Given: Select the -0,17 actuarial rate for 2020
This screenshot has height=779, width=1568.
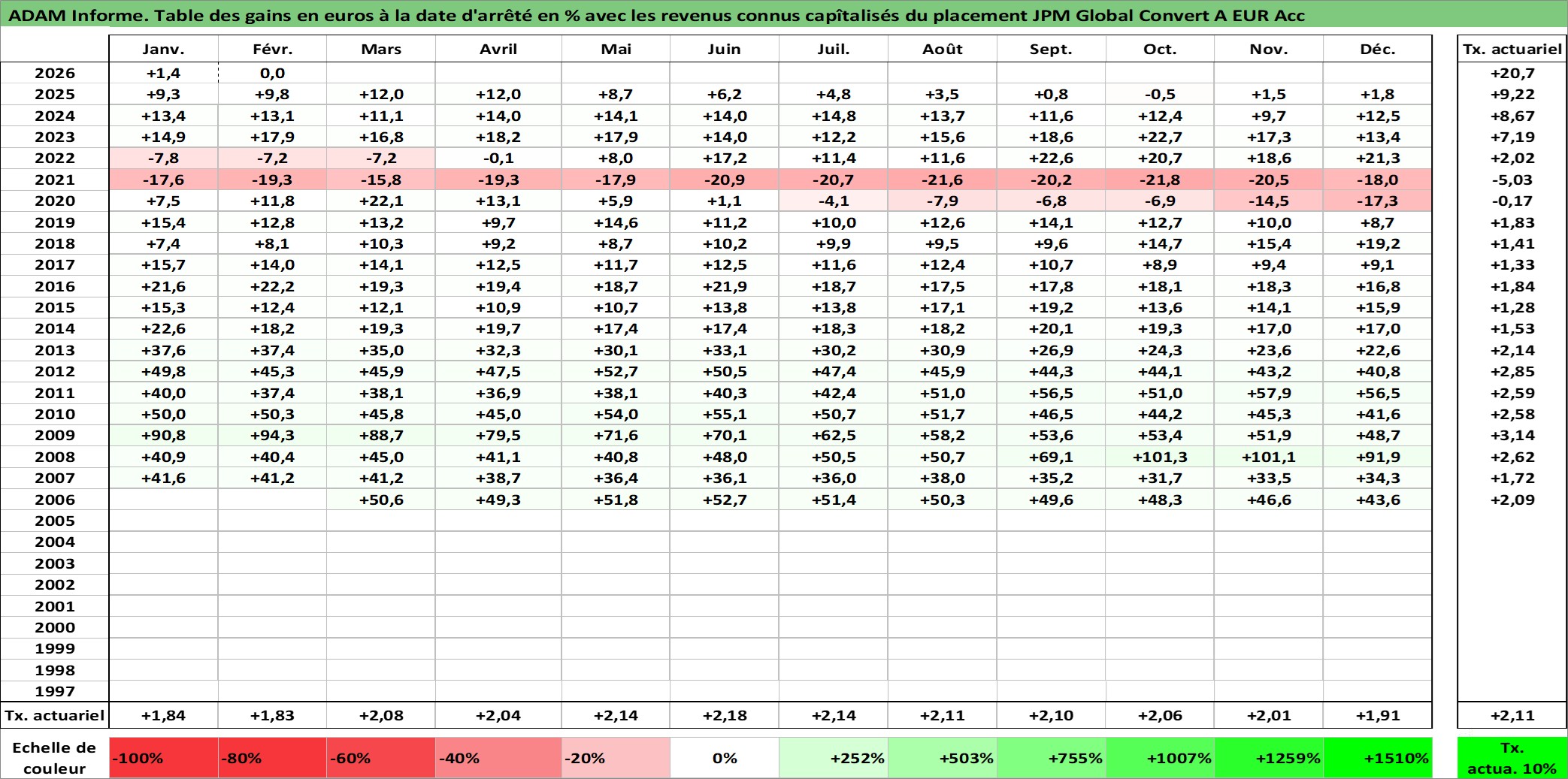Looking at the screenshot, I should 1512,201.
